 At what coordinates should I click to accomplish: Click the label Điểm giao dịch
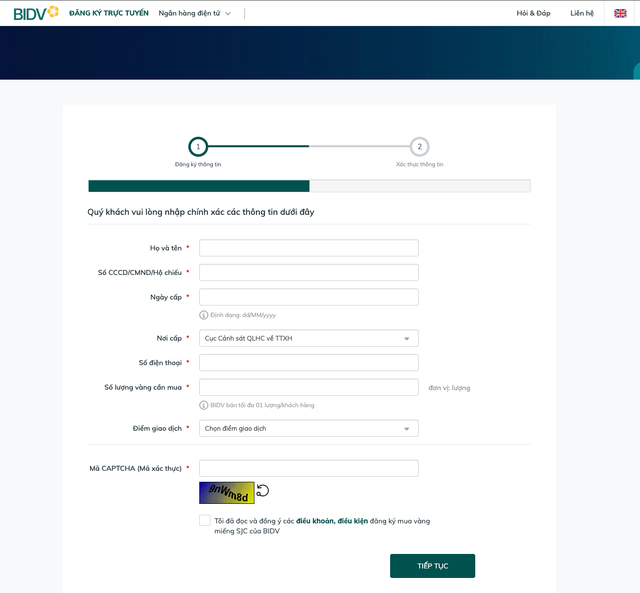157,429
